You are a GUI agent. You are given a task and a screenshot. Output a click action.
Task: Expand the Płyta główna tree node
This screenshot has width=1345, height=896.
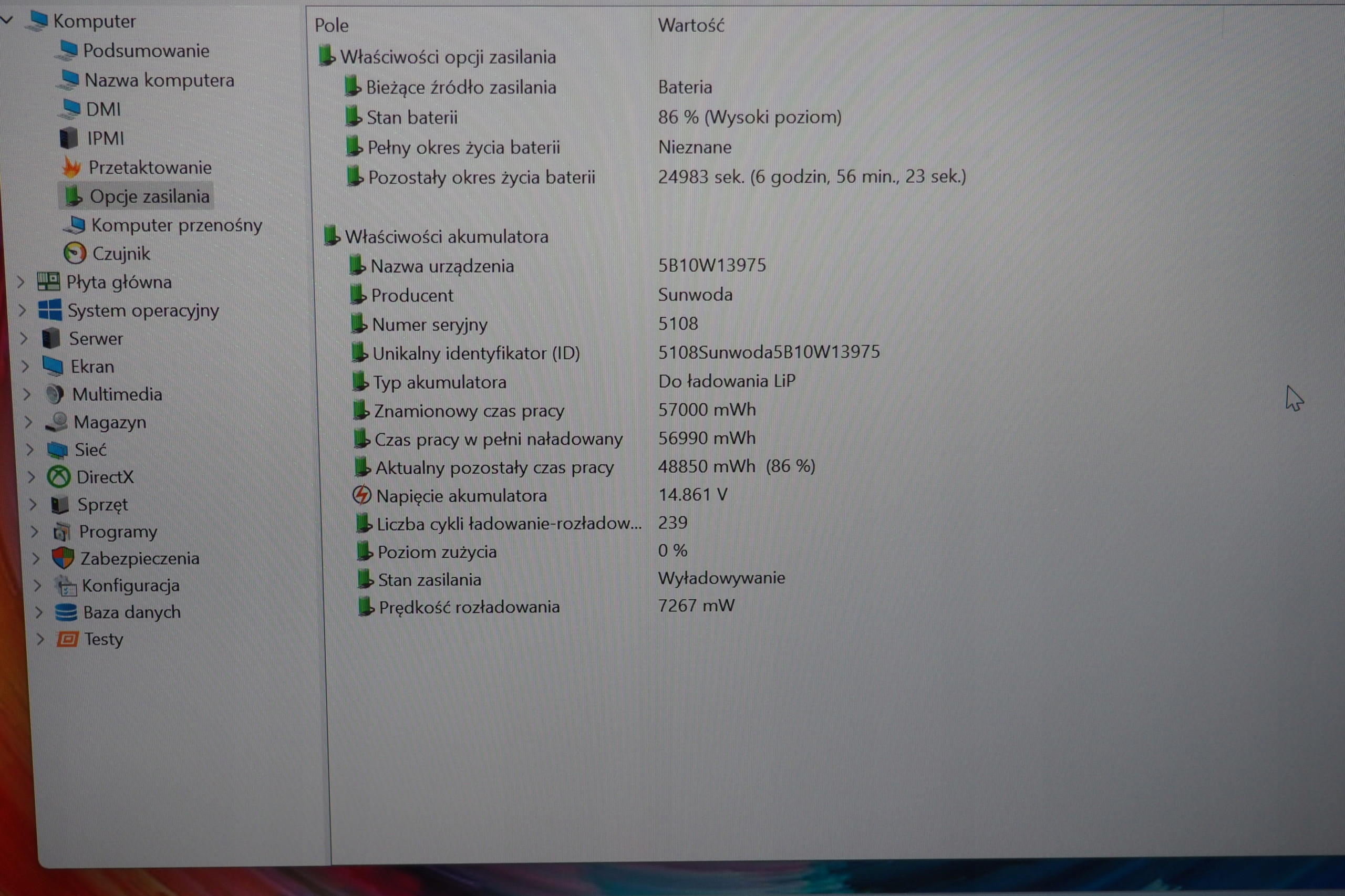(x=22, y=282)
